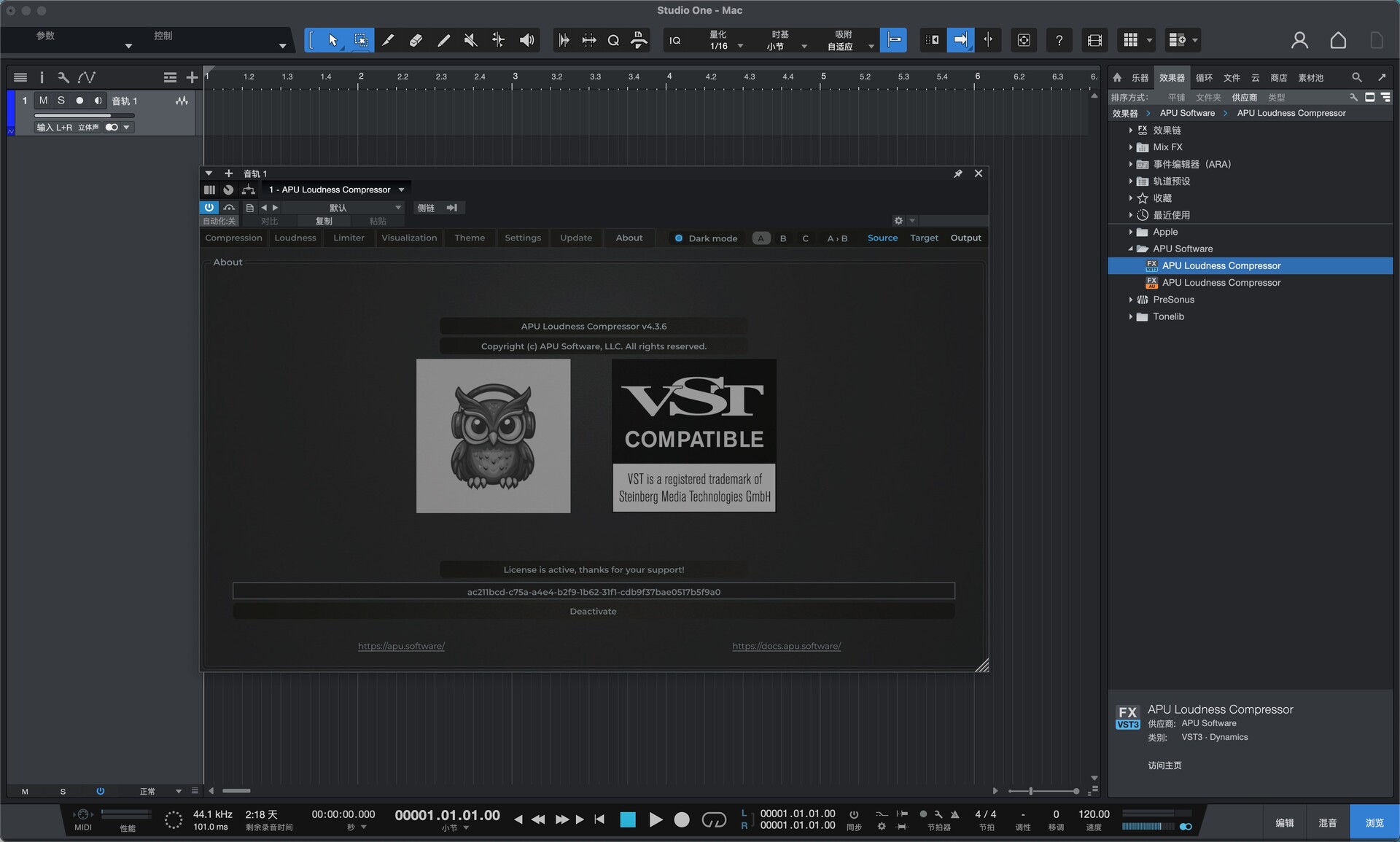1400x842 pixels.
Task: Open the 混音 mix view
Action: (1328, 823)
